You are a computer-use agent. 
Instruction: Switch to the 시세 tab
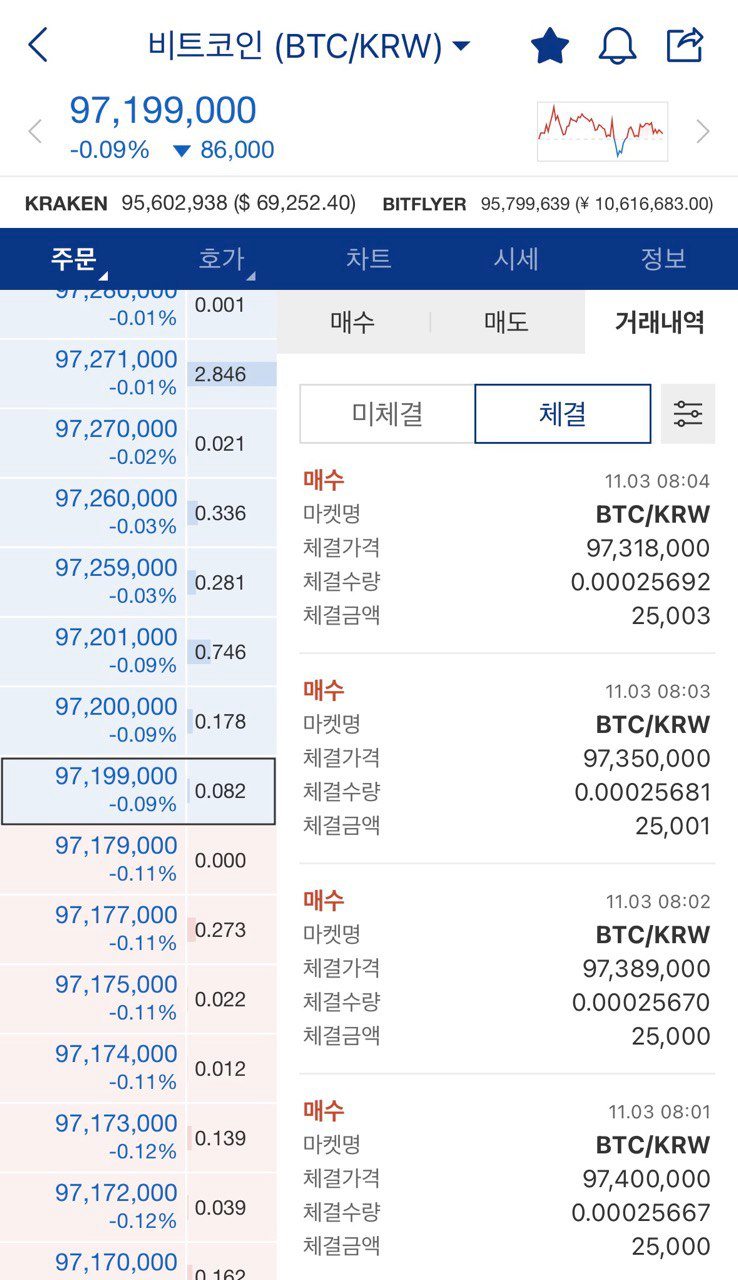click(x=516, y=259)
